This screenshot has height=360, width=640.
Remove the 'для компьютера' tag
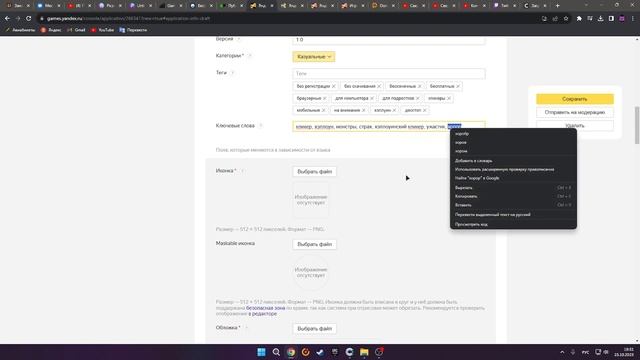(x=372, y=98)
